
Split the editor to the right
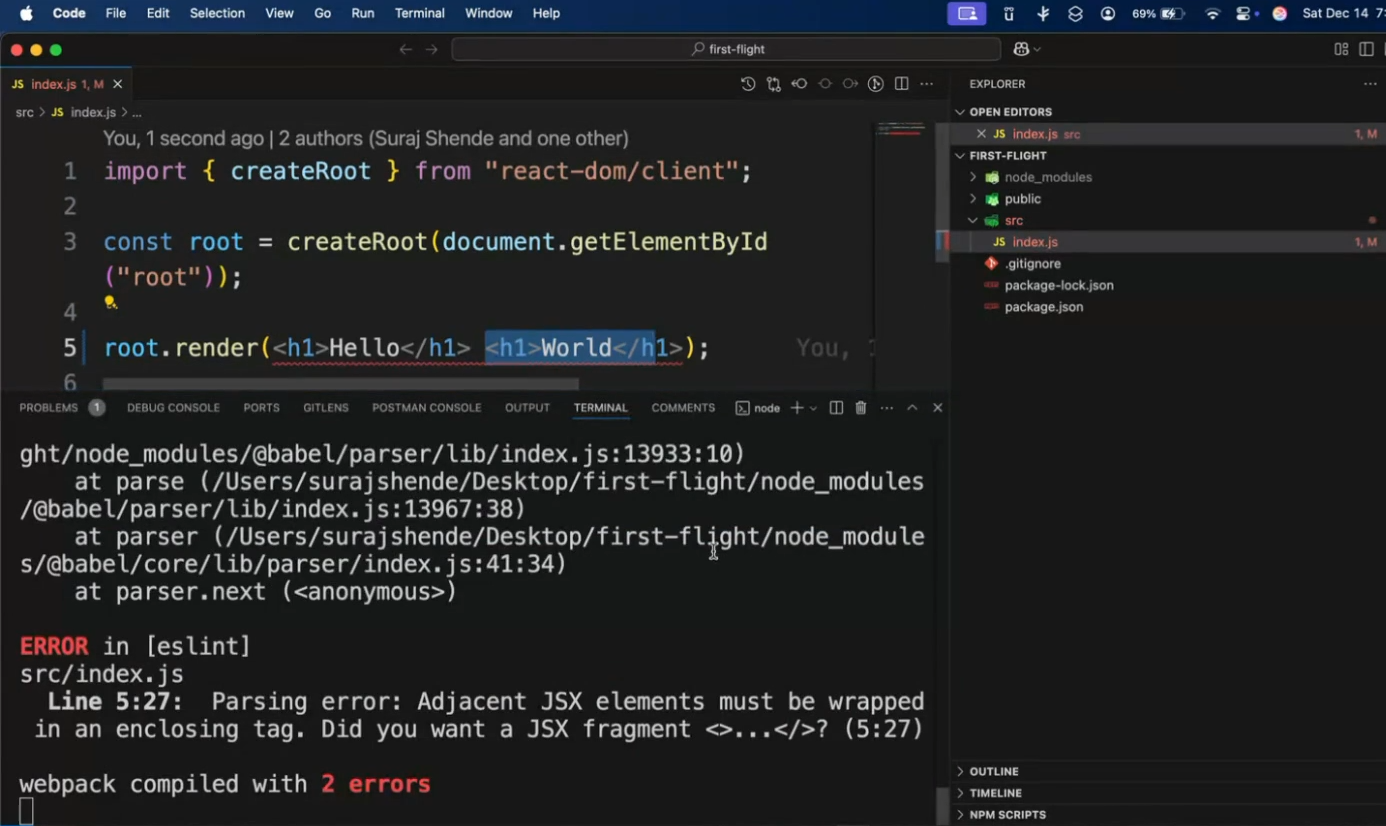(902, 84)
